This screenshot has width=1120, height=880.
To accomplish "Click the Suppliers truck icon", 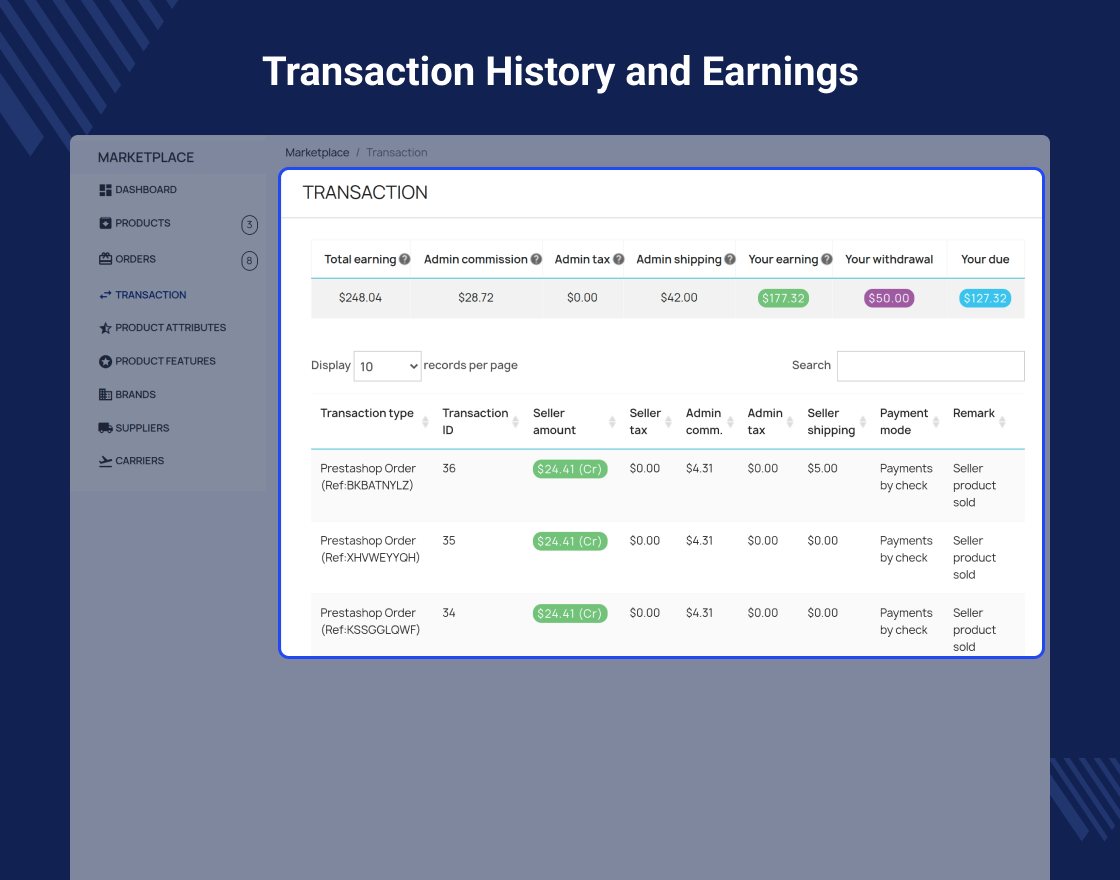I will 105,428.
